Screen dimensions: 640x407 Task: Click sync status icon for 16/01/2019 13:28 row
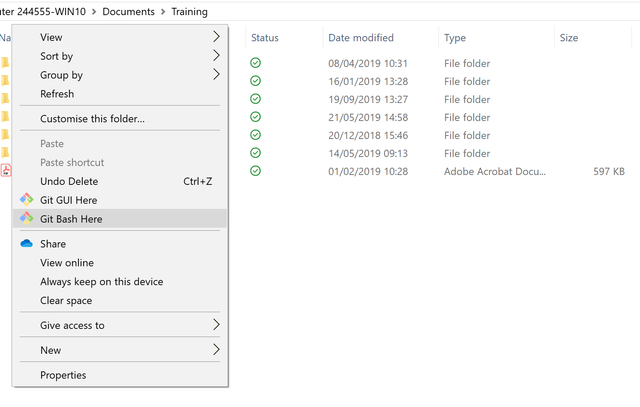click(x=256, y=81)
